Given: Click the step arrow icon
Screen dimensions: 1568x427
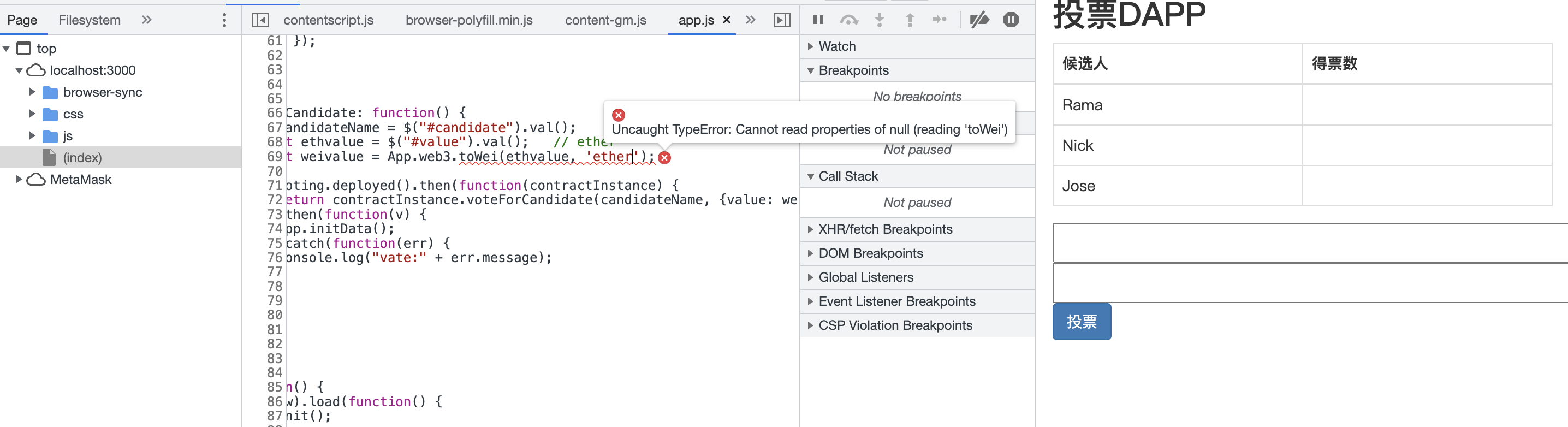Looking at the screenshot, I should click(939, 20).
